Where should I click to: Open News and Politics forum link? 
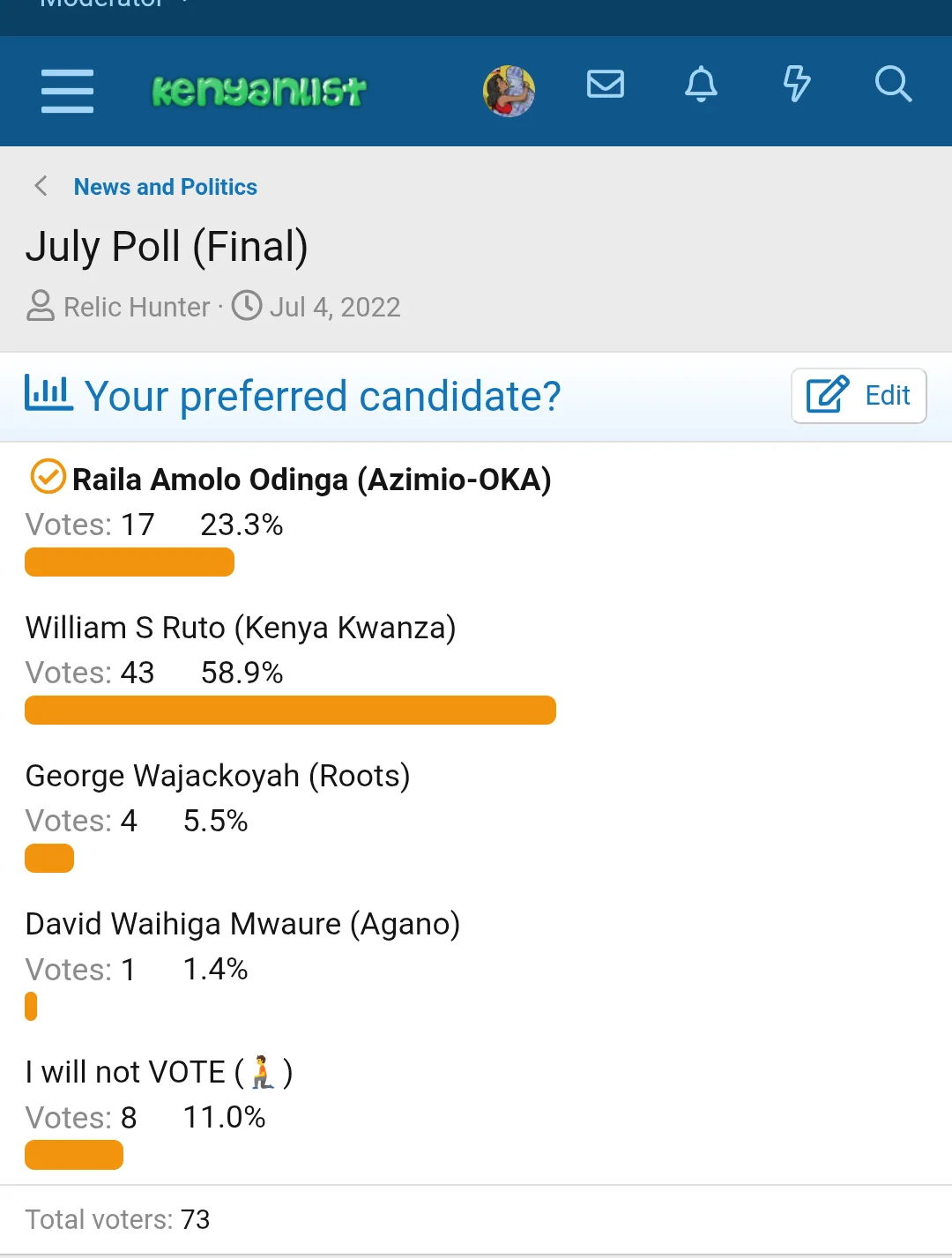click(166, 187)
